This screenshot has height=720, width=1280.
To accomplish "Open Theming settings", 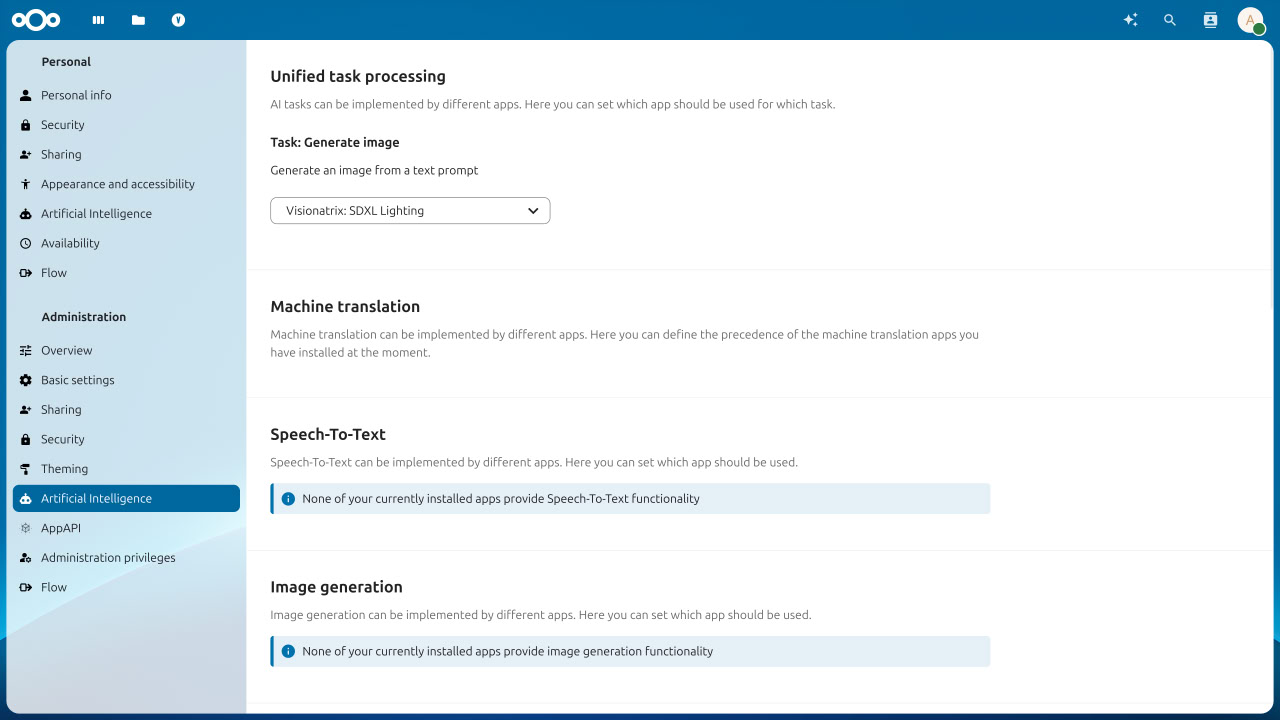I will 126,469.
